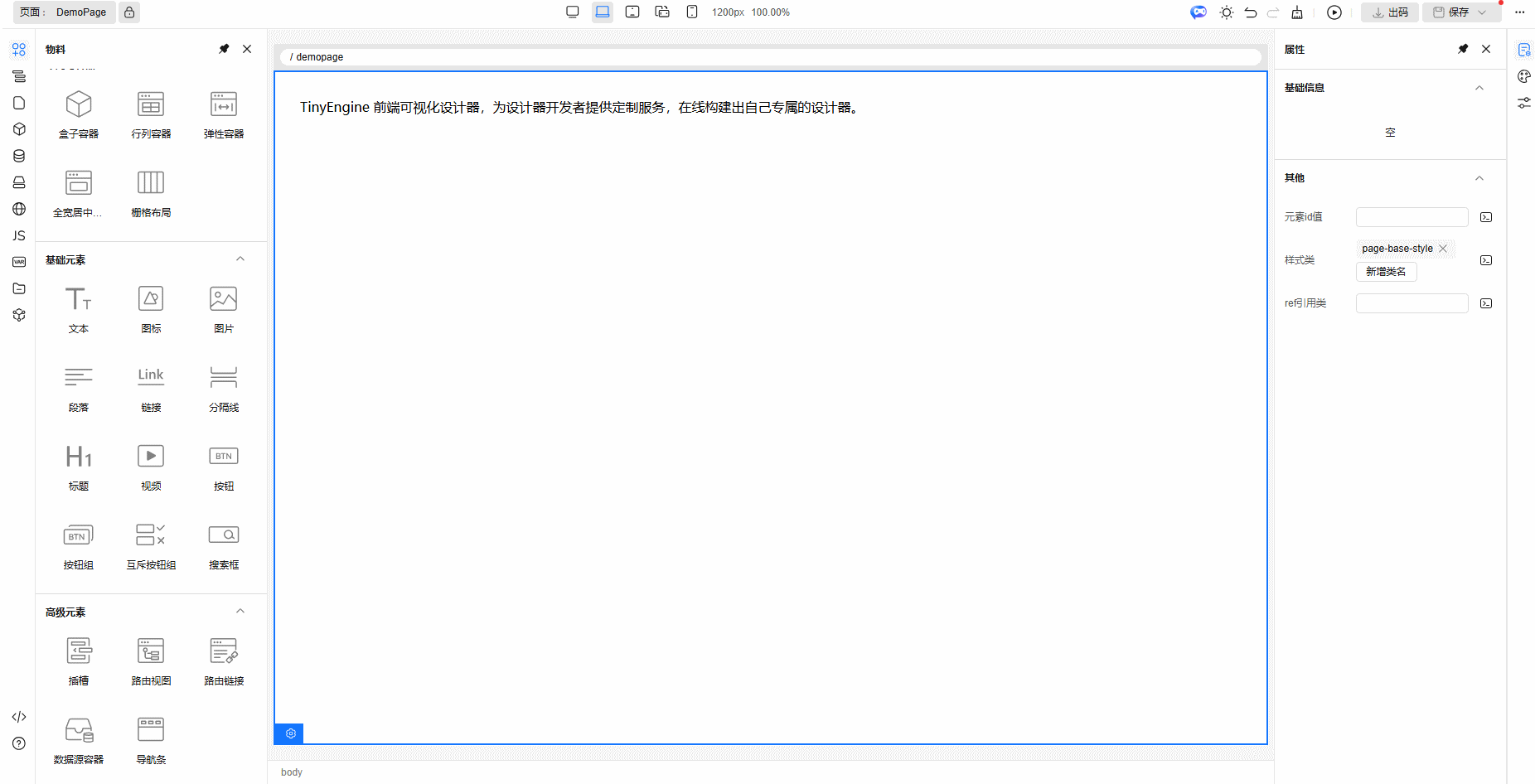Select the body item in bottom breadcrumb
Screen dimensions: 1535x784
pos(291,772)
